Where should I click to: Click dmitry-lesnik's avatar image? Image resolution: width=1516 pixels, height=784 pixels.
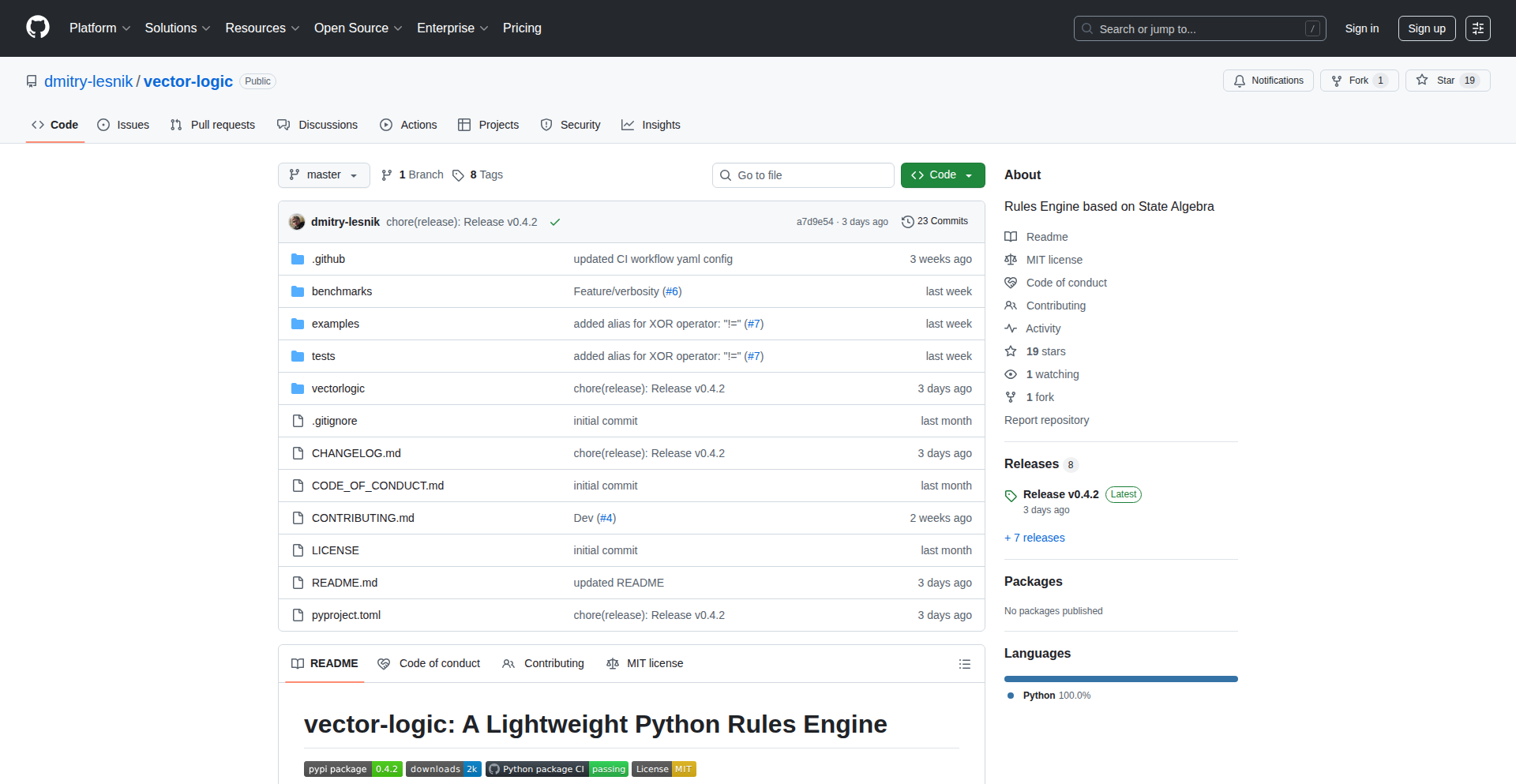[297, 222]
